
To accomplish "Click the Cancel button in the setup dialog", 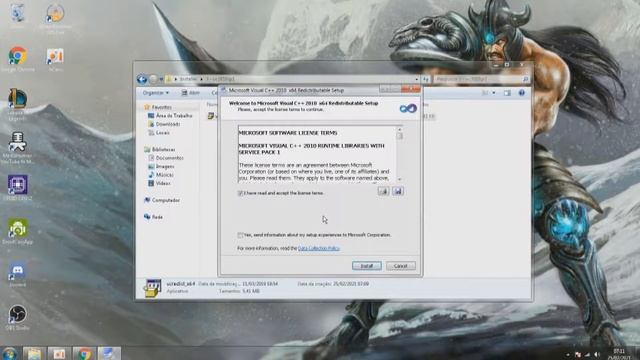I will (x=400, y=266).
